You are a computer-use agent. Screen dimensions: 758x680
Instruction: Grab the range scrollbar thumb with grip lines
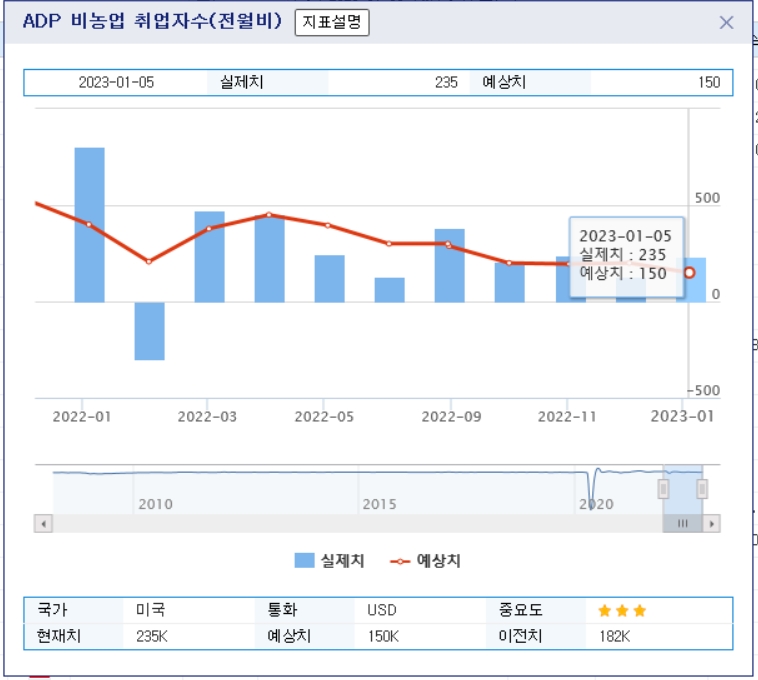tap(682, 523)
